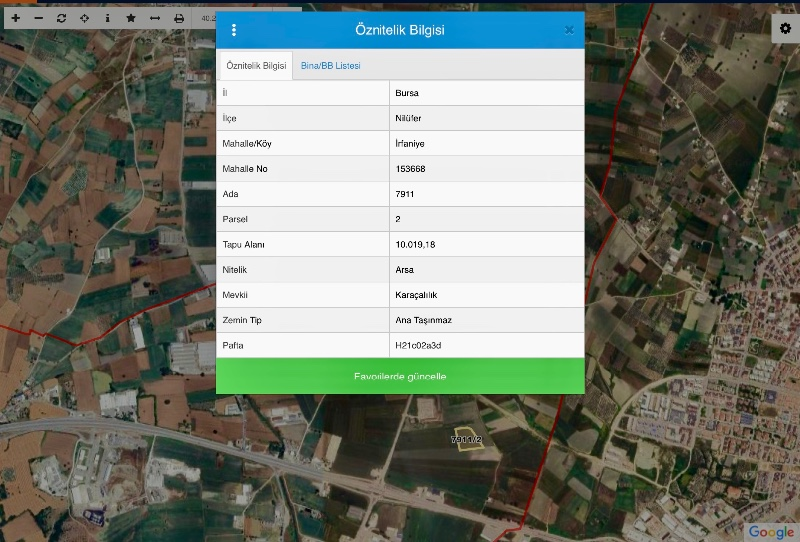
Task: Zoom out with the minus icon
Action: 38,18
